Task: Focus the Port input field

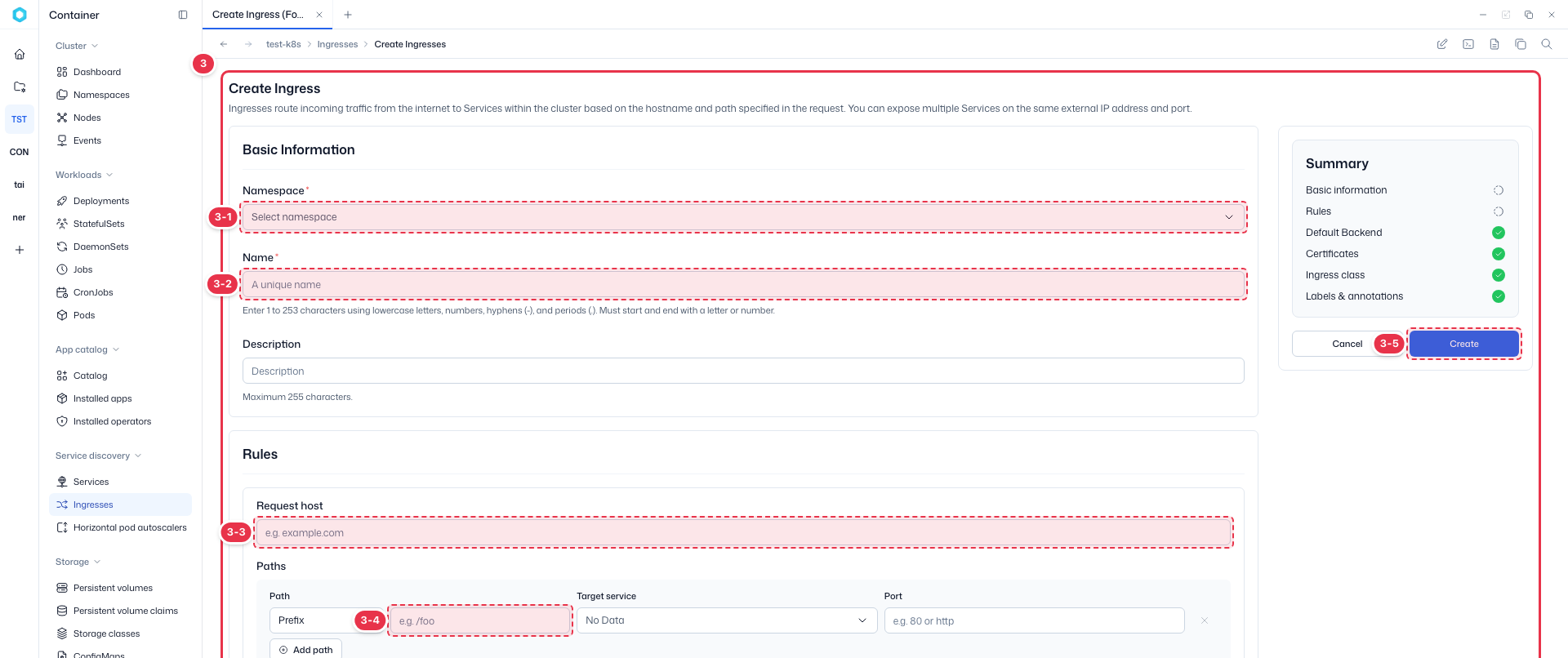Action: click(1034, 620)
